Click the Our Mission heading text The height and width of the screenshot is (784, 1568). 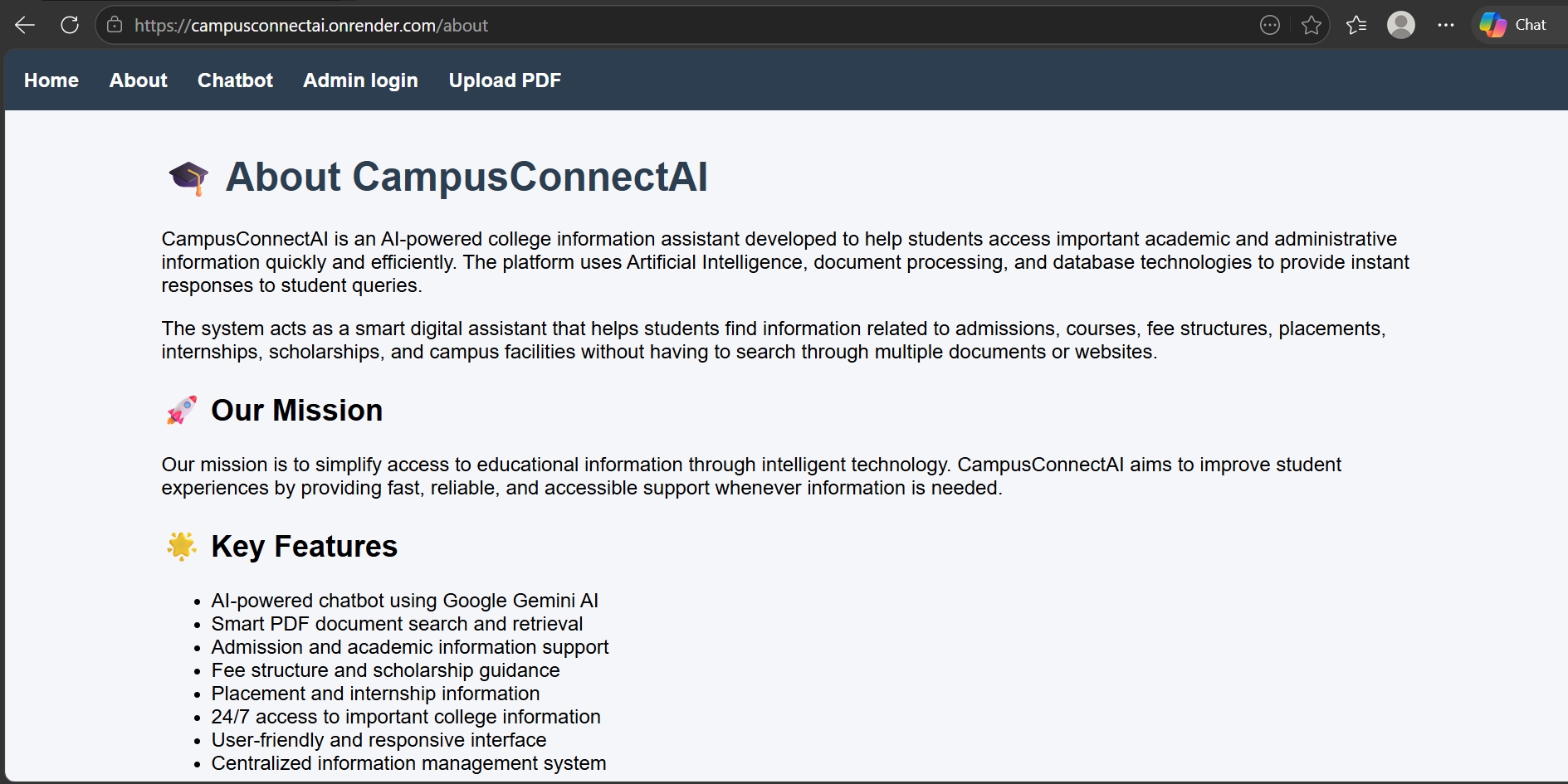pos(297,411)
